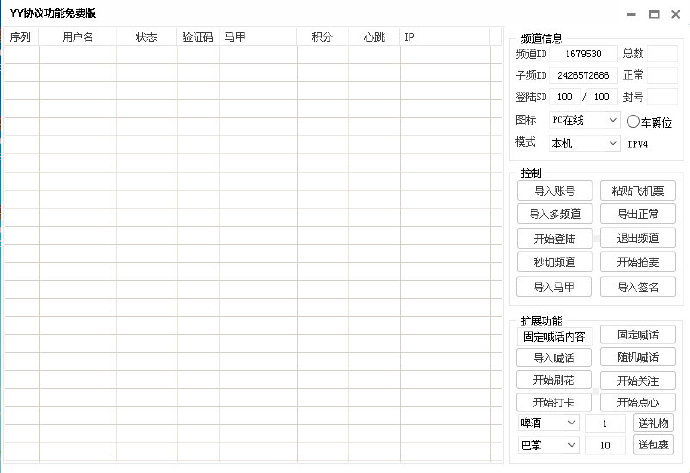Click the 积分 column header
This screenshot has width=690, height=473.
coord(323,37)
